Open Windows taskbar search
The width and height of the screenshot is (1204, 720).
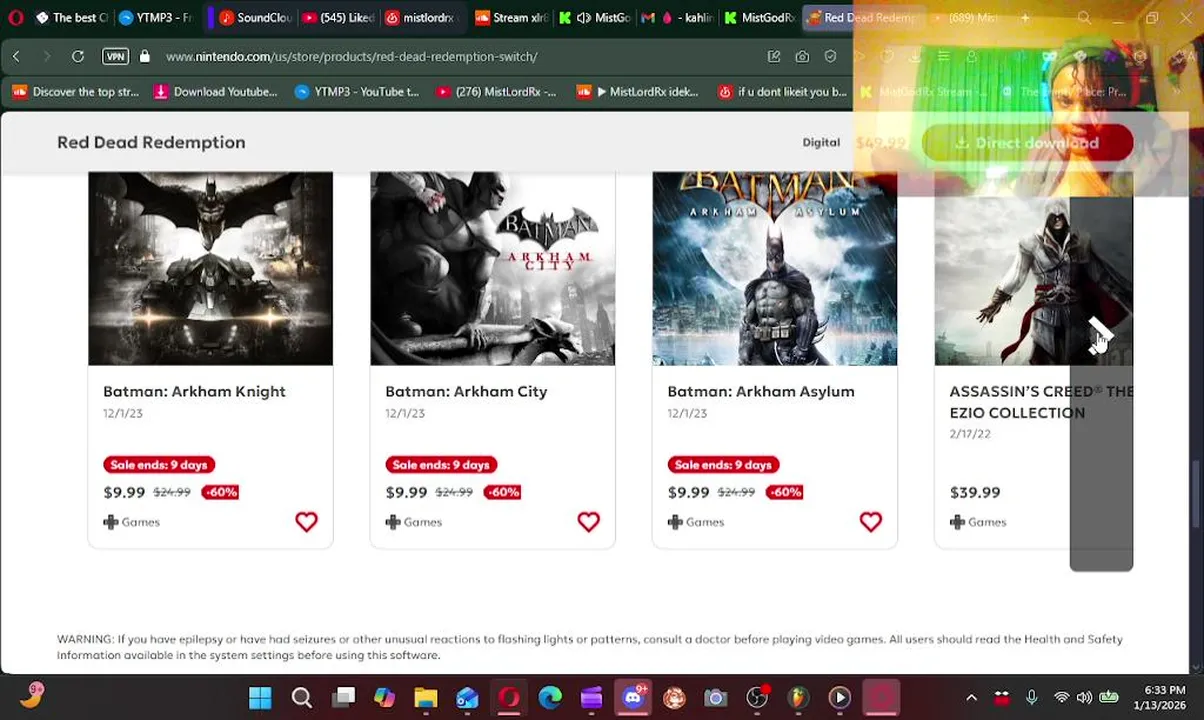tap(301, 698)
